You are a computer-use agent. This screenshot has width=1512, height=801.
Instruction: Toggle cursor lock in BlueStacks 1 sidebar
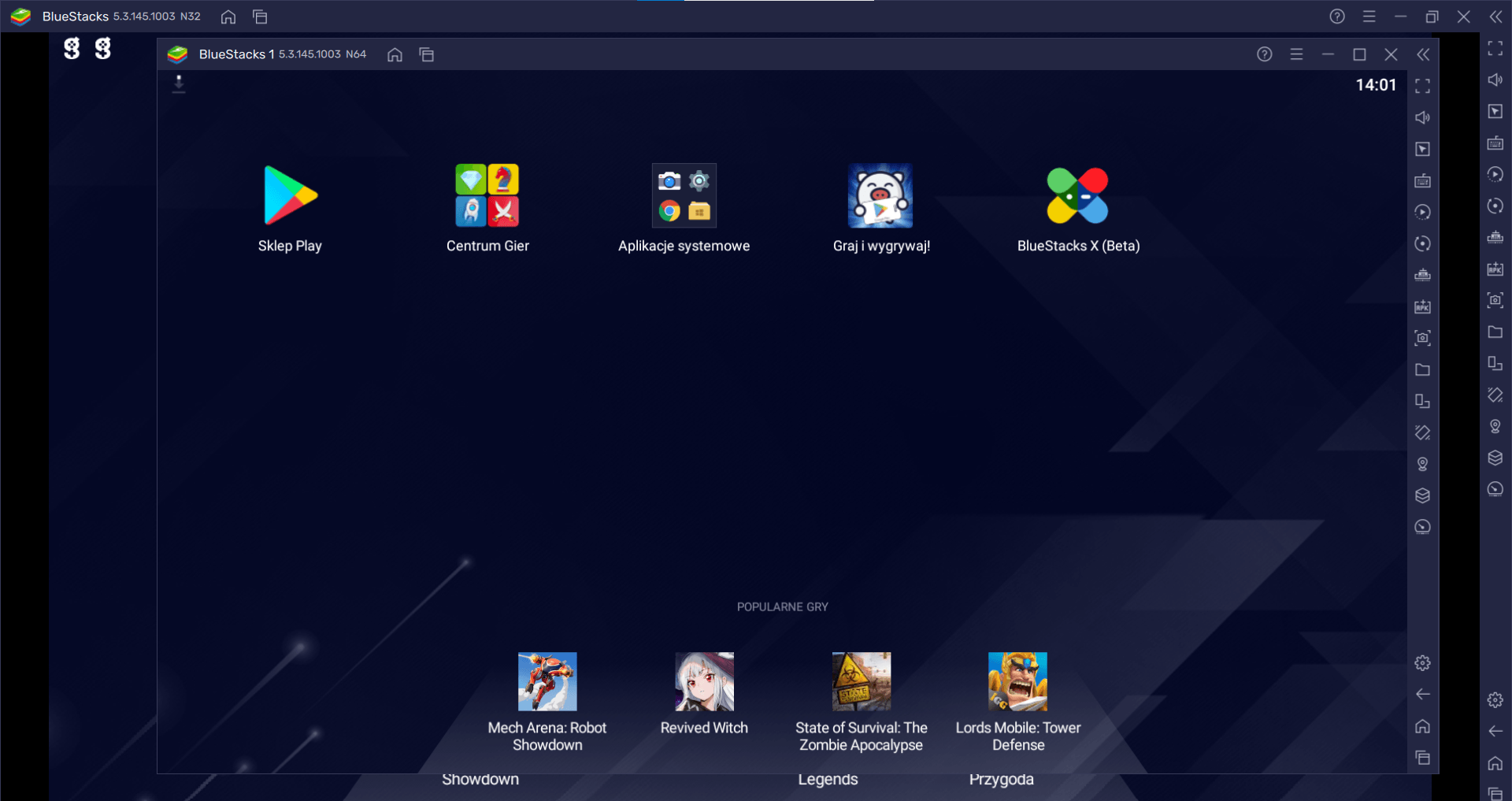1422,149
